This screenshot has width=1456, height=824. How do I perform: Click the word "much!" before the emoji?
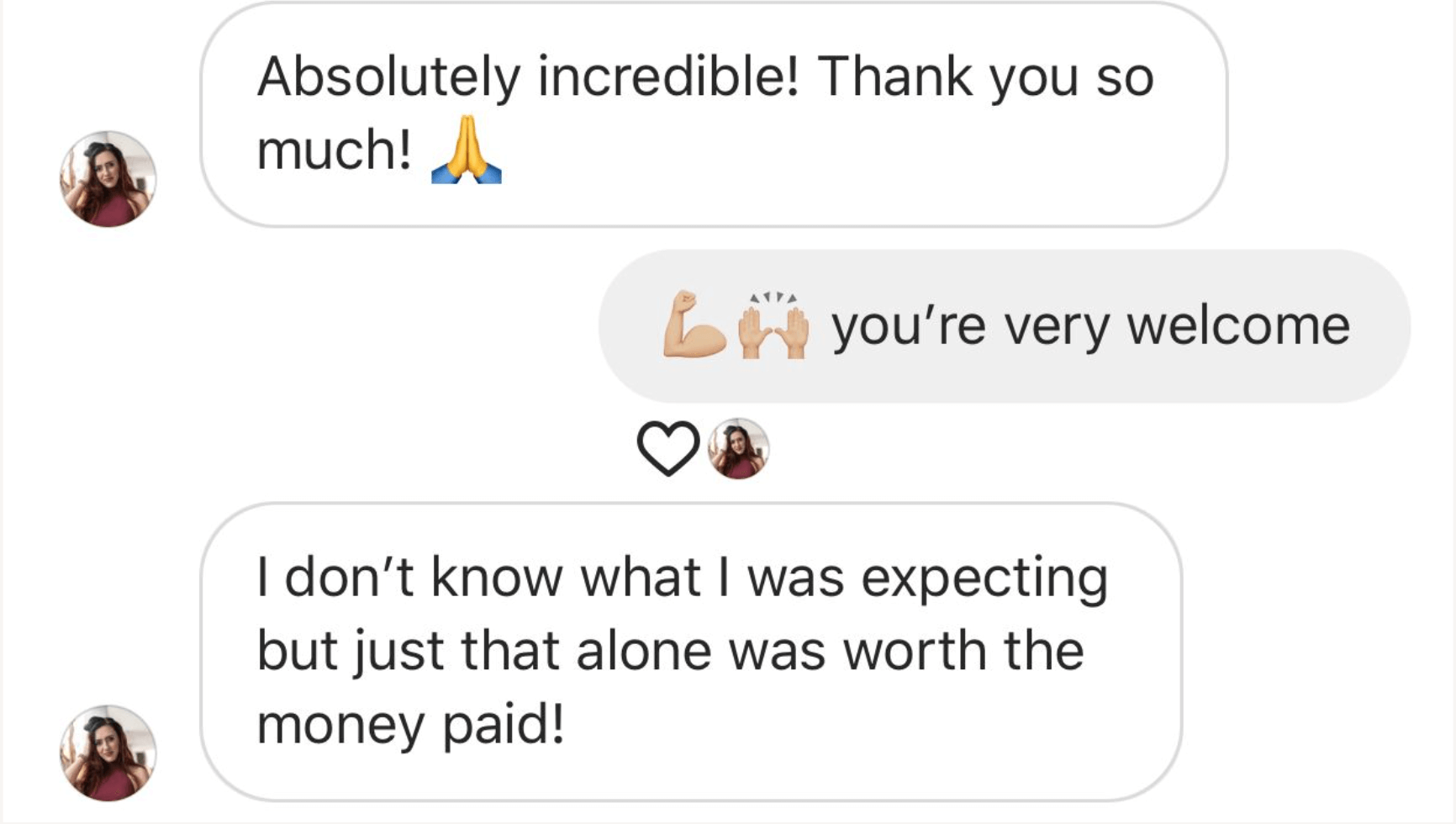pyautogui.click(x=334, y=151)
